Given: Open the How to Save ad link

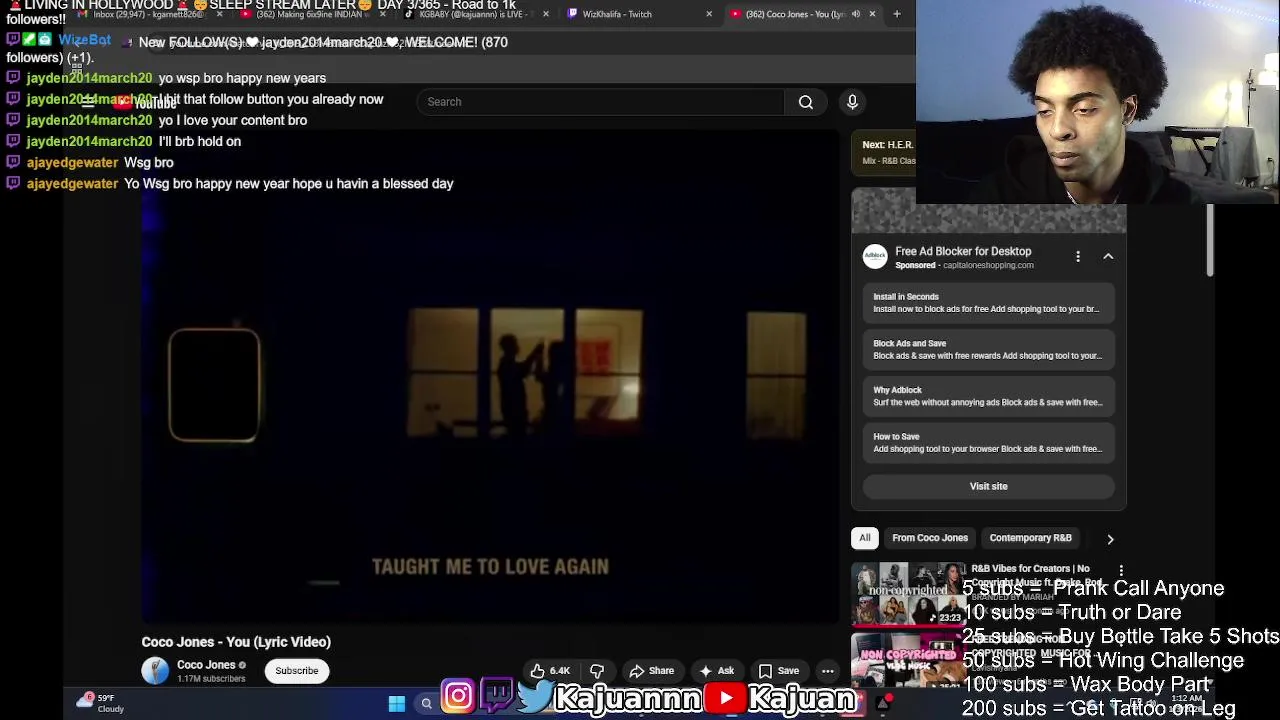Looking at the screenshot, I should pyautogui.click(x=988, y=443).
